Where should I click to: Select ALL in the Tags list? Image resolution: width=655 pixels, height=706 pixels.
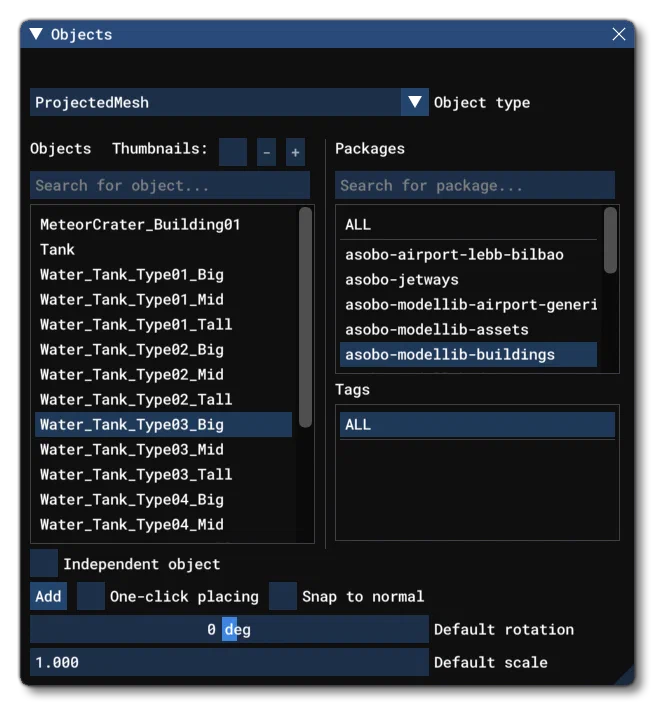pos(477,424)
